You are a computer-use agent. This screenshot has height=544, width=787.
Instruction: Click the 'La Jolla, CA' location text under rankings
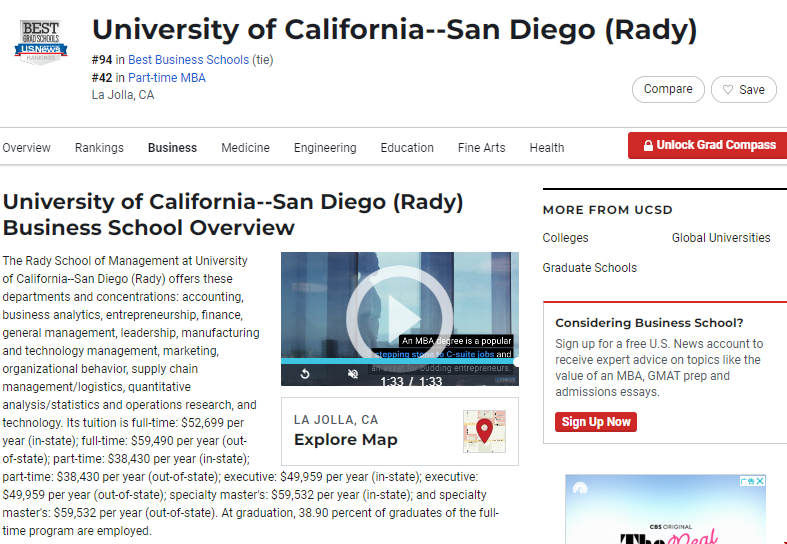[x=123, y=95]
